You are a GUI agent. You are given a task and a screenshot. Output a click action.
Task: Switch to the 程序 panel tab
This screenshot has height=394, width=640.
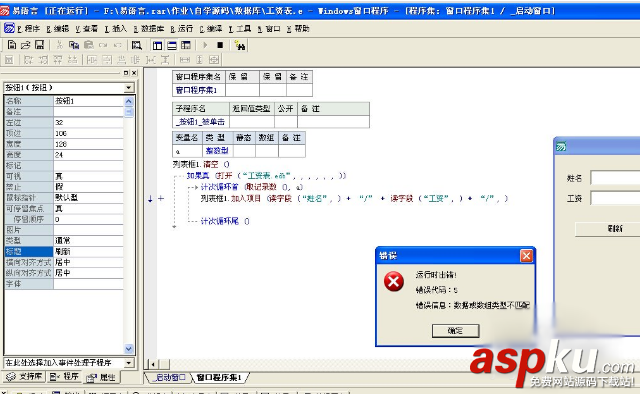(64, 376)
